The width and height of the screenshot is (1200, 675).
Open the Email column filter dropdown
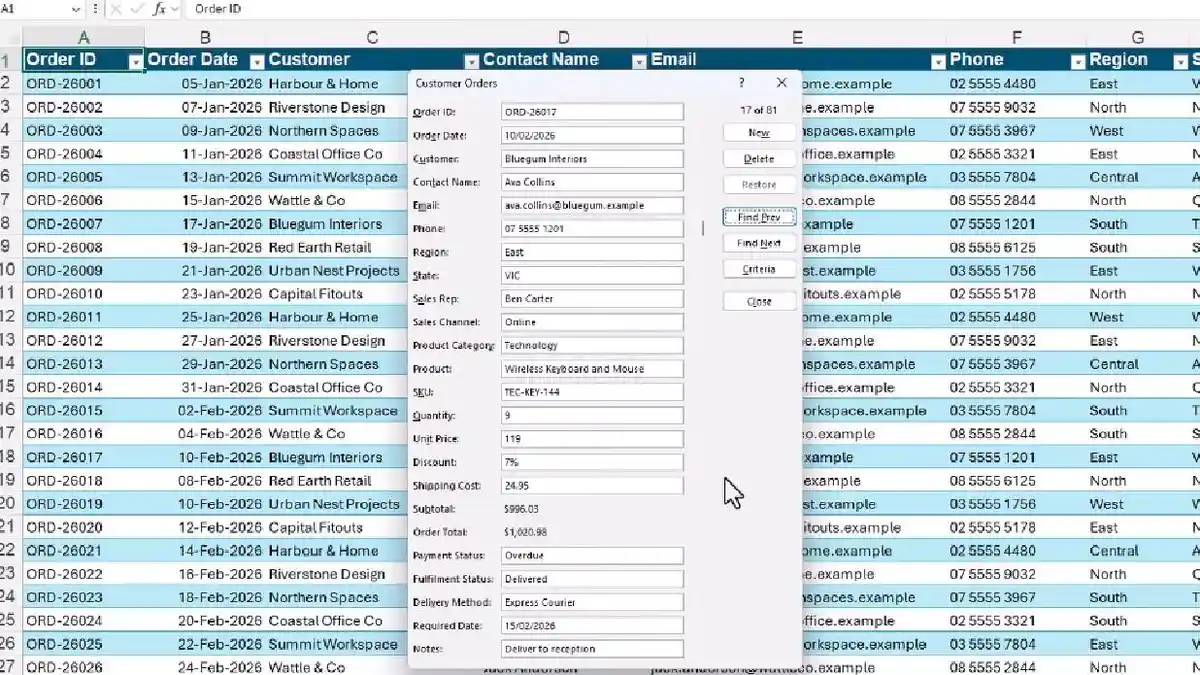[938, 61]
